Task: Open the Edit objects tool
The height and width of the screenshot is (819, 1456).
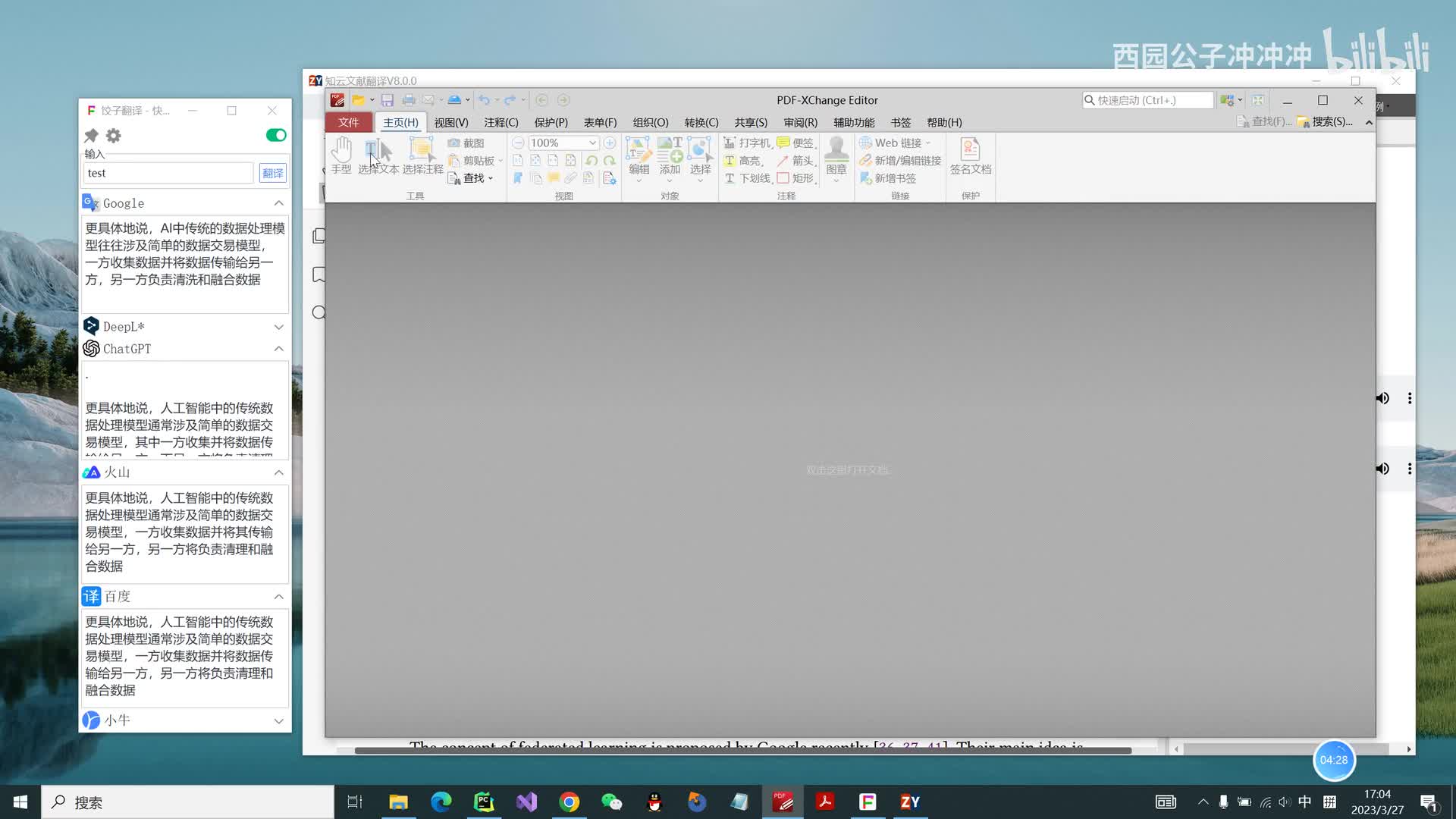Action: tap(639, 155)
